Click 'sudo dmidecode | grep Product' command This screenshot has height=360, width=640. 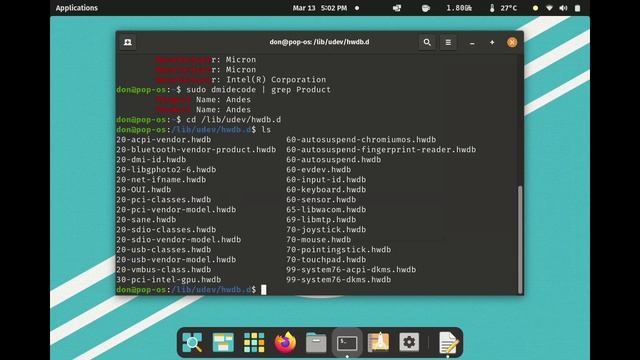pos(258,90)
